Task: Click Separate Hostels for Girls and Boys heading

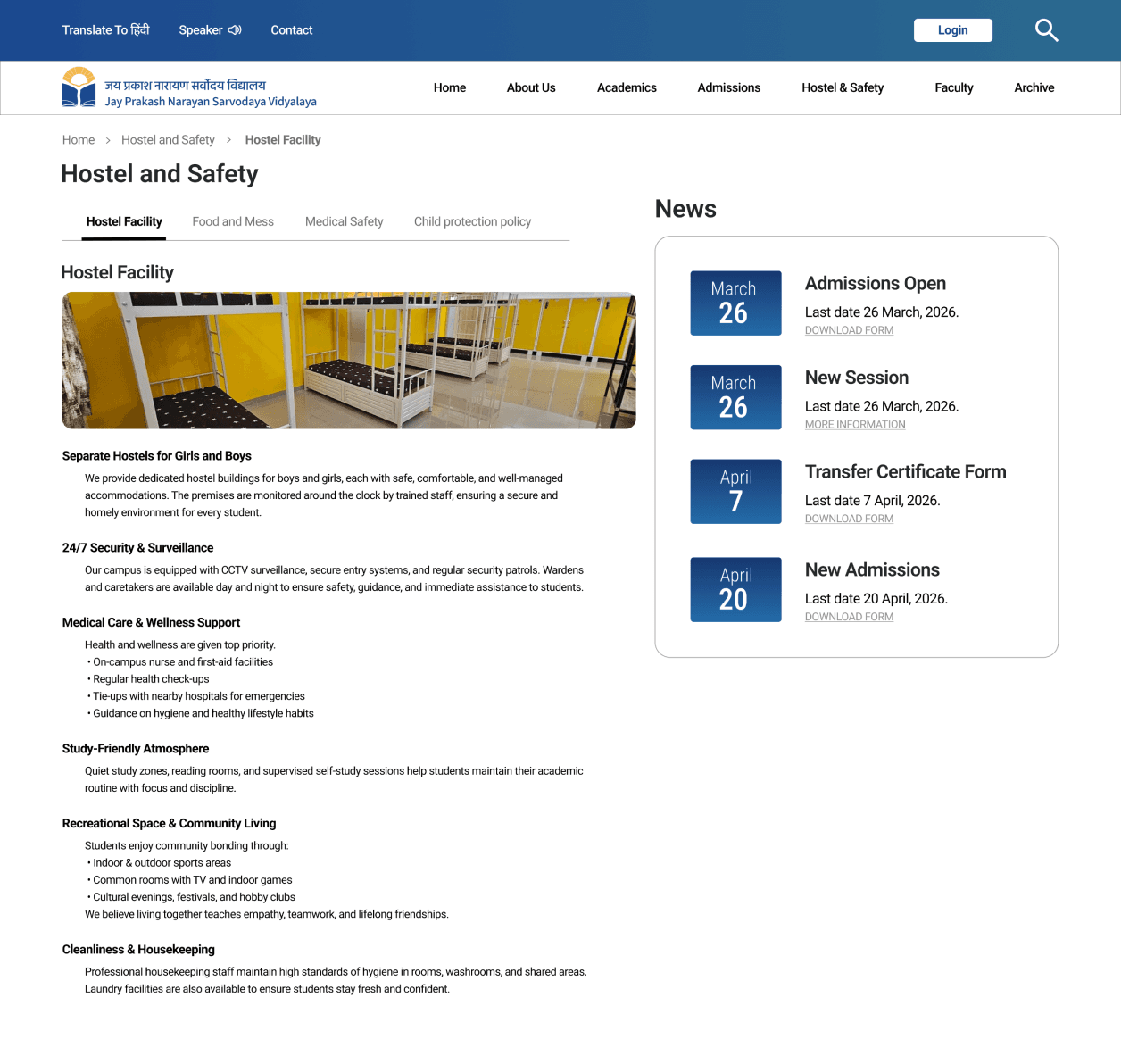Action: 157,456
